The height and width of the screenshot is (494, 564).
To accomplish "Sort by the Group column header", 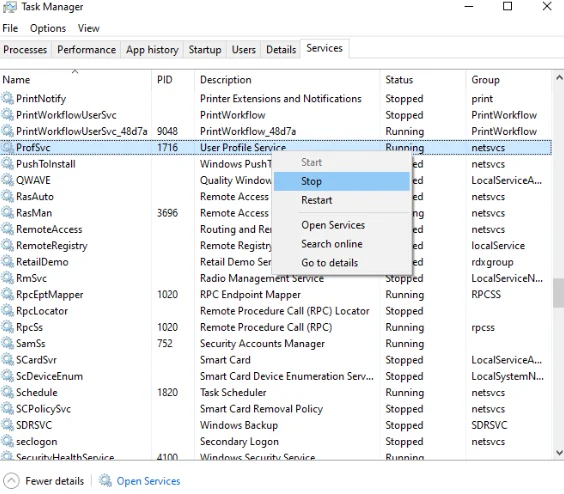I will coord(508,80).
